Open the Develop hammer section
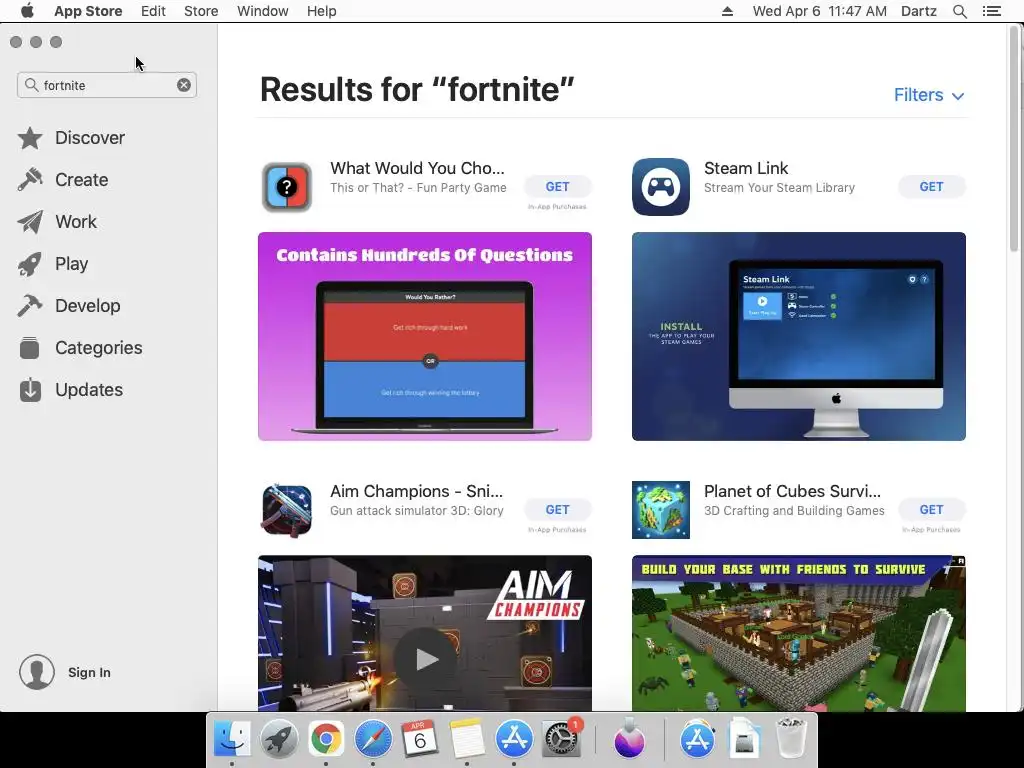Image resolution: width=1024 pixels, height=768 pixels. pyautogui.click(x=69, y=306)
